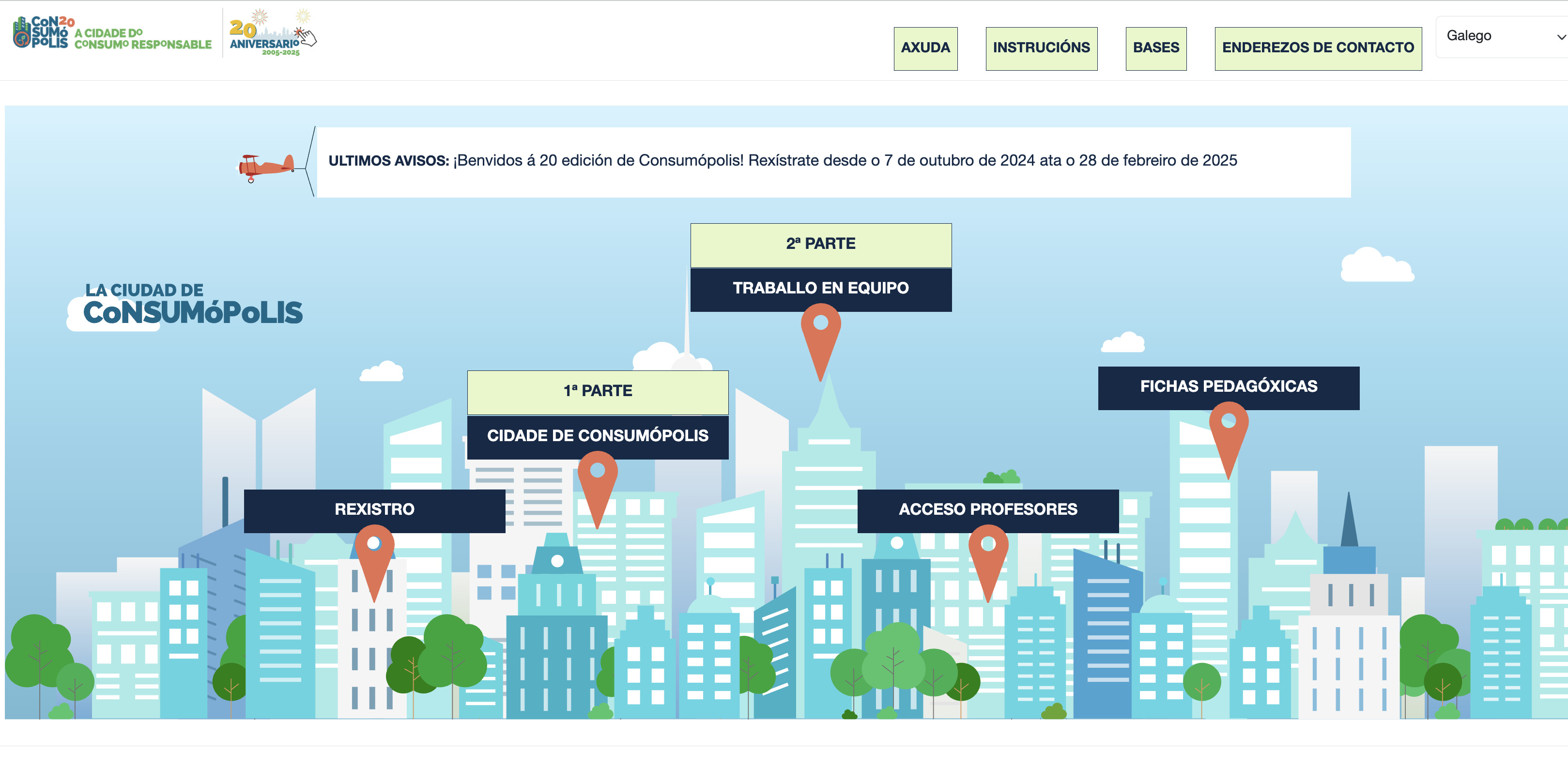Click the map pin under Fichas Pedagóxicas
Screen dimensions: 1568x768
tap(1229, 440)
